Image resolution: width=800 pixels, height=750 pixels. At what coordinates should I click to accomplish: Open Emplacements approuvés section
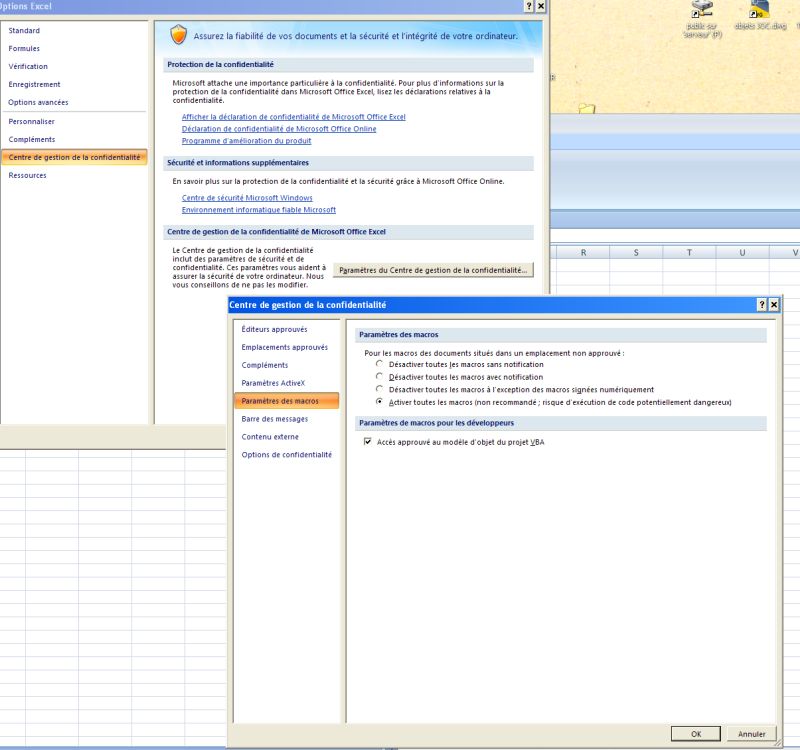coord(286,347)
